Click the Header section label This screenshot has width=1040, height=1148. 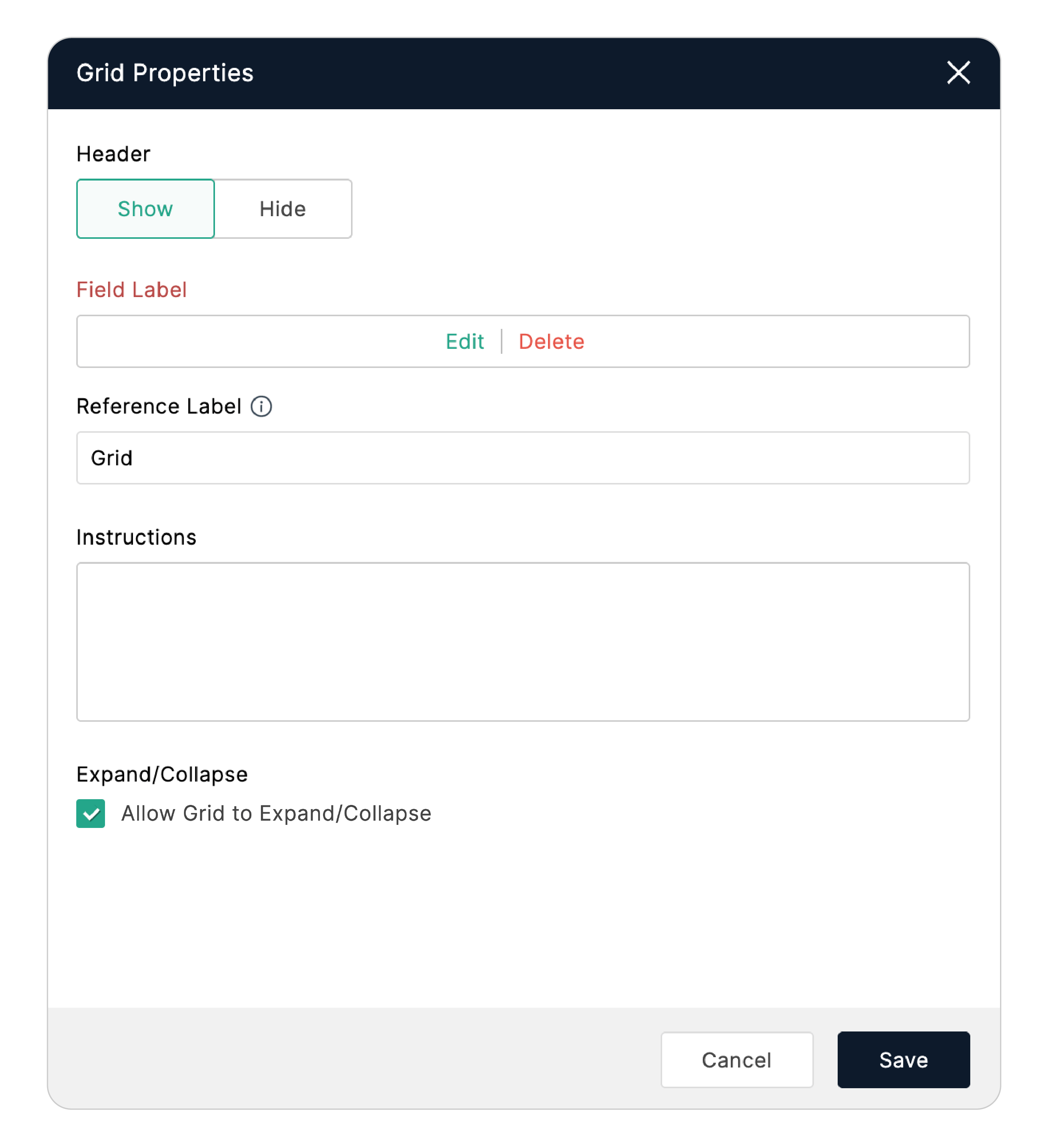click(113, 154)
